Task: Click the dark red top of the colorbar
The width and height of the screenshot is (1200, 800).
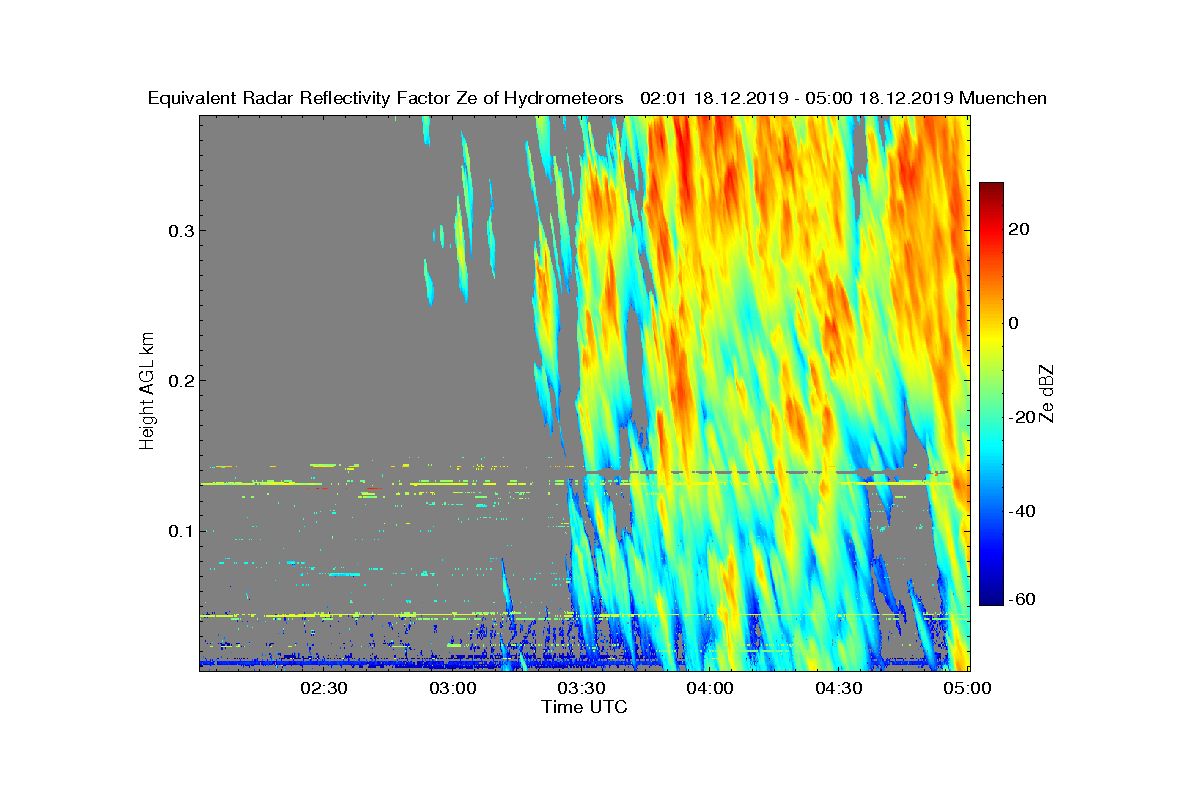Action: [x=991, y=188]
